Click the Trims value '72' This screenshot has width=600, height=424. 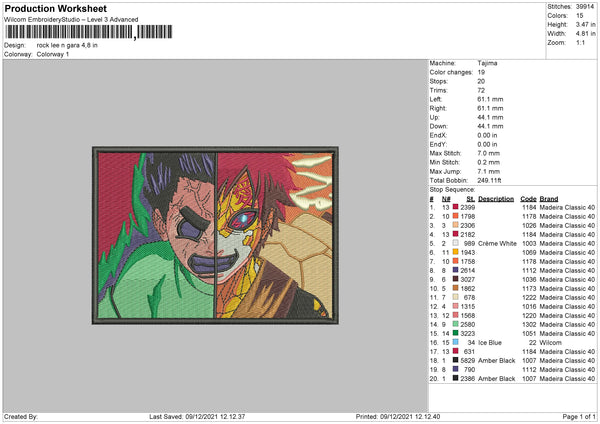(481, 90)
